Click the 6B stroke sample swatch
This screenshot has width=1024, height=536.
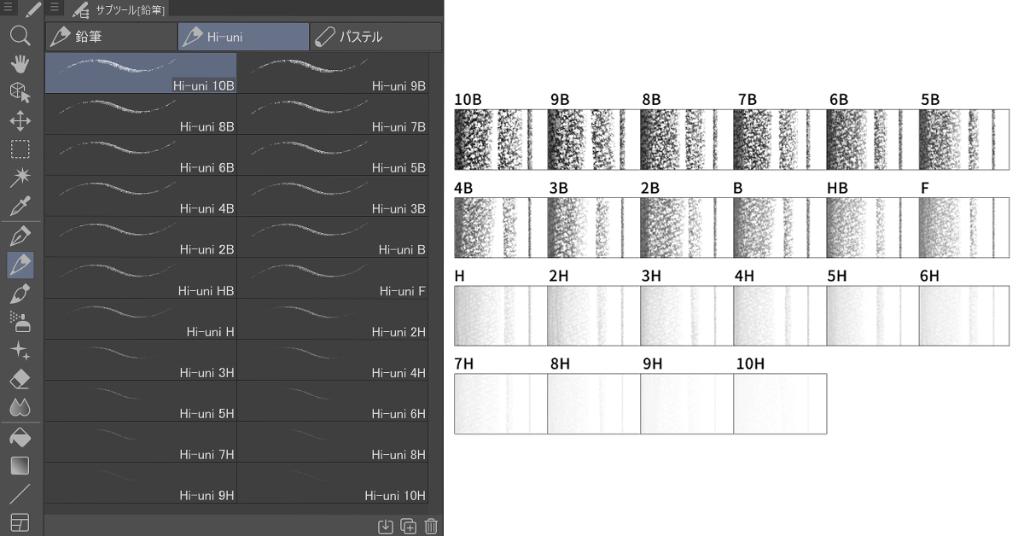[x=872, y=140]
